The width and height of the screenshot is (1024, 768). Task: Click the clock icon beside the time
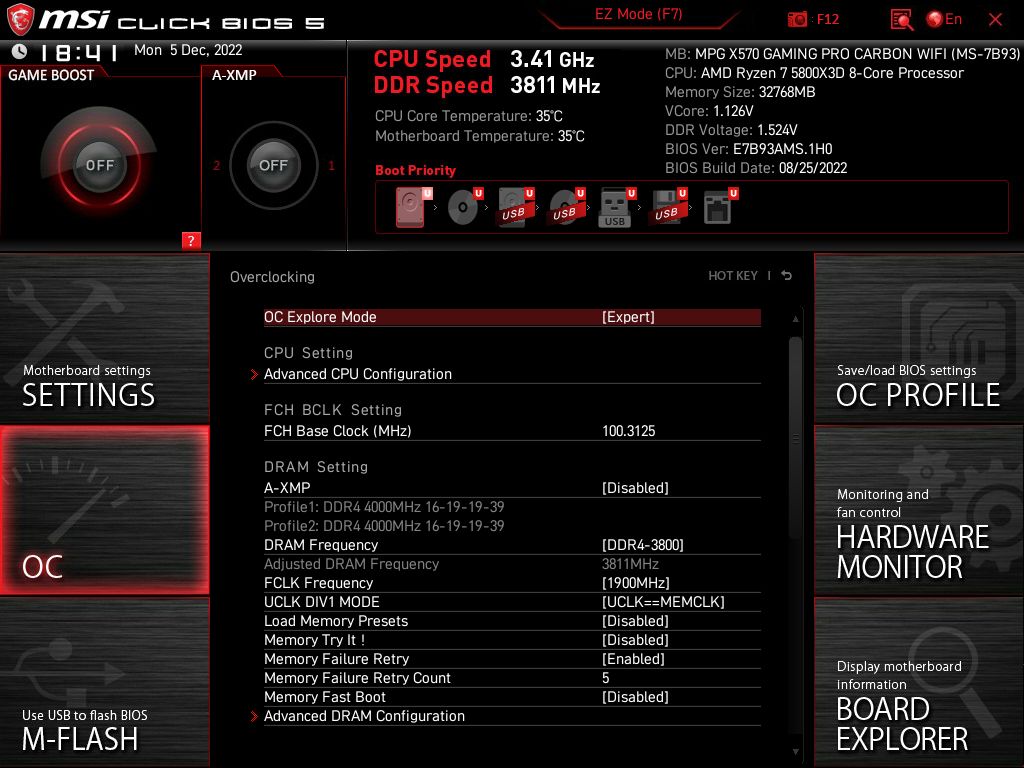pos(20,51)
